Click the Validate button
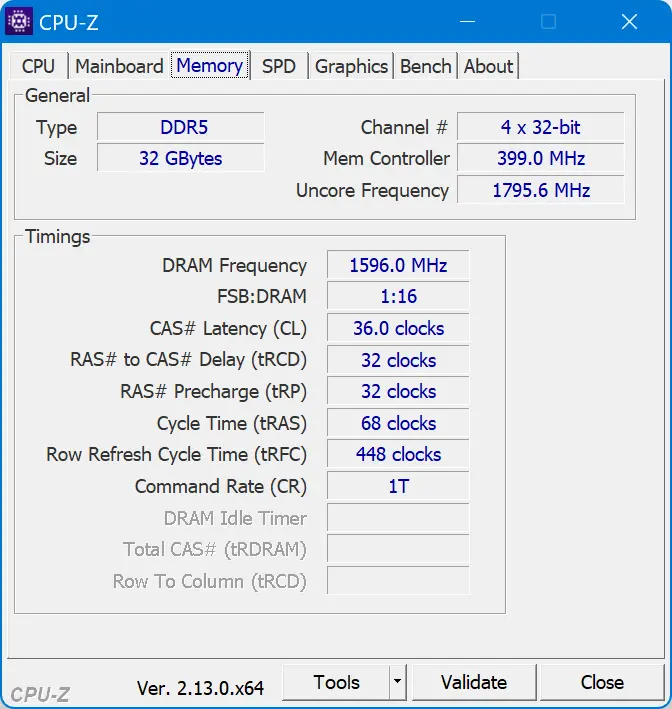Image resolution: width=672 pixels, height=709 pixels. coord(474,682)
